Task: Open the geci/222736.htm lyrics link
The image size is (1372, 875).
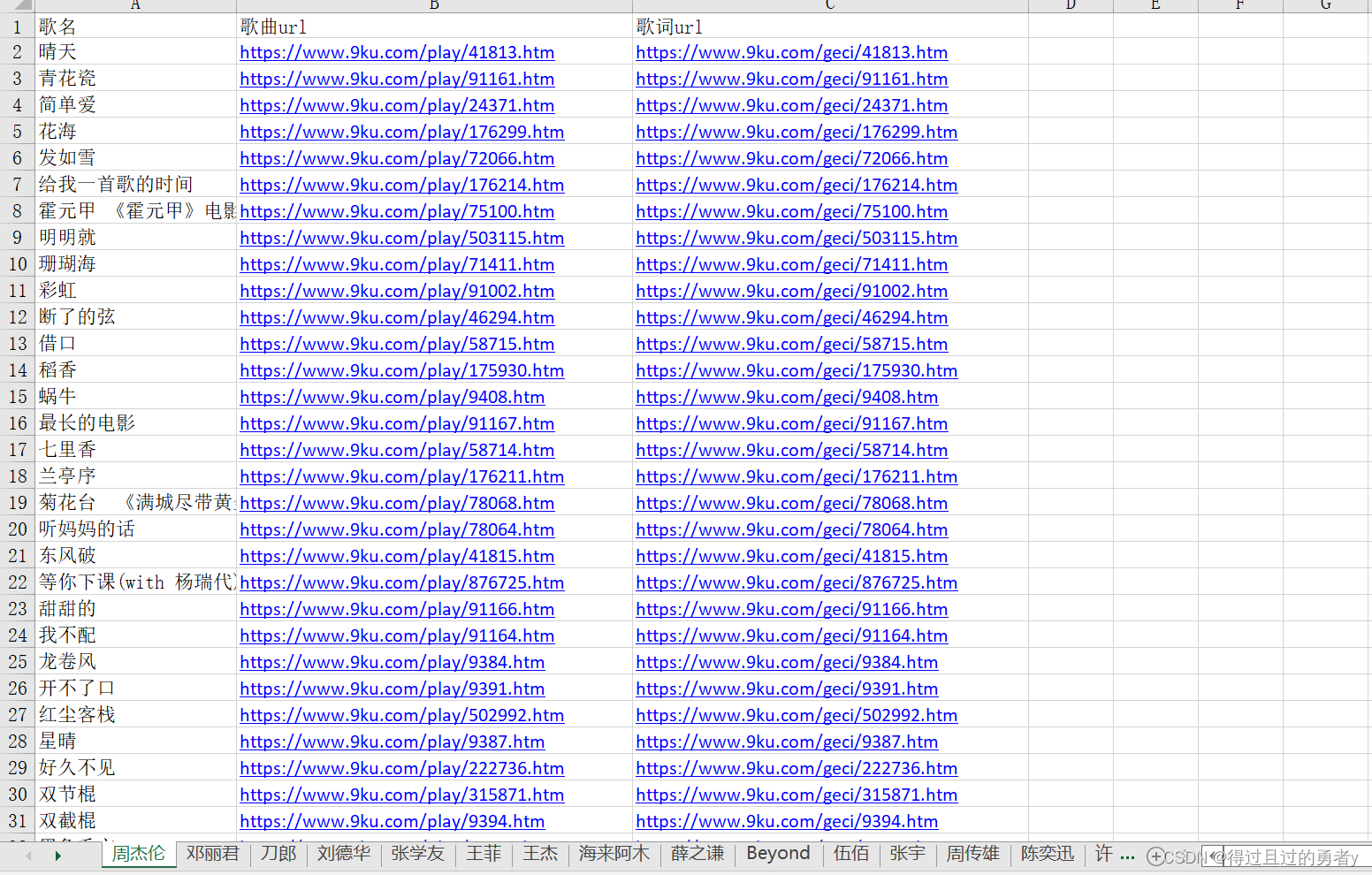Action: (797, 768)
